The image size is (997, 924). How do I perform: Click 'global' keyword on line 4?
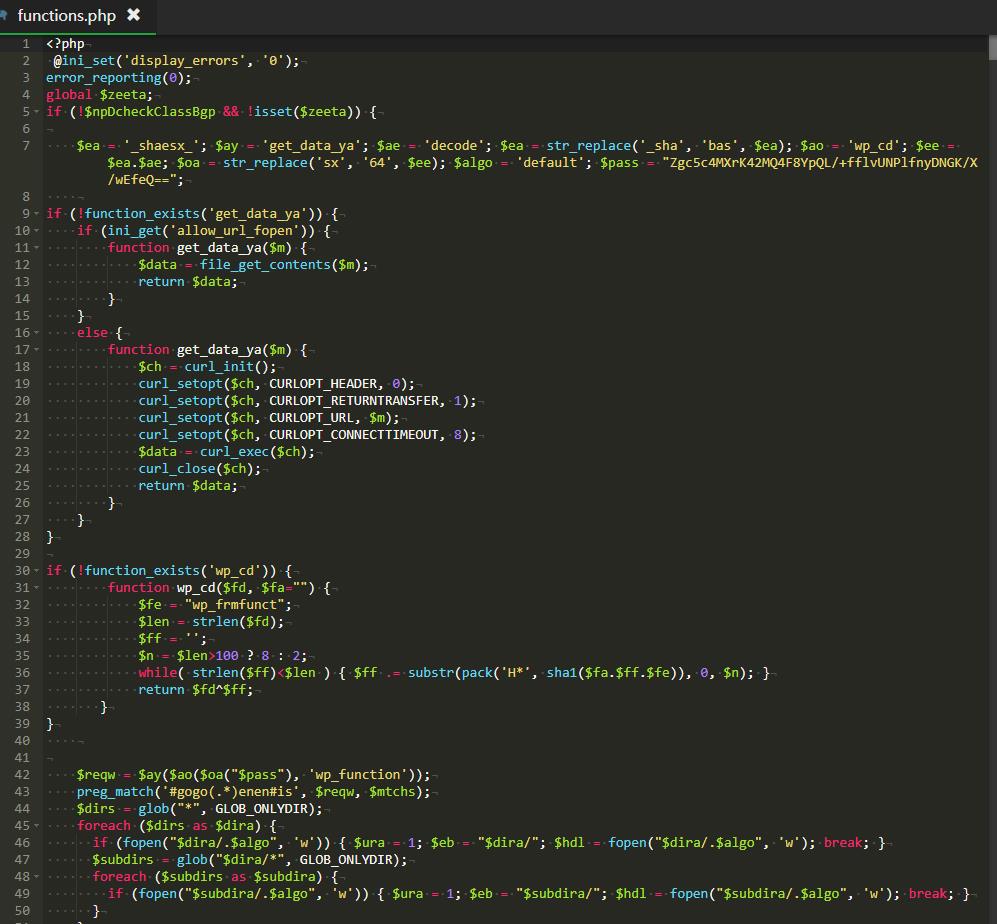(69, 95)
